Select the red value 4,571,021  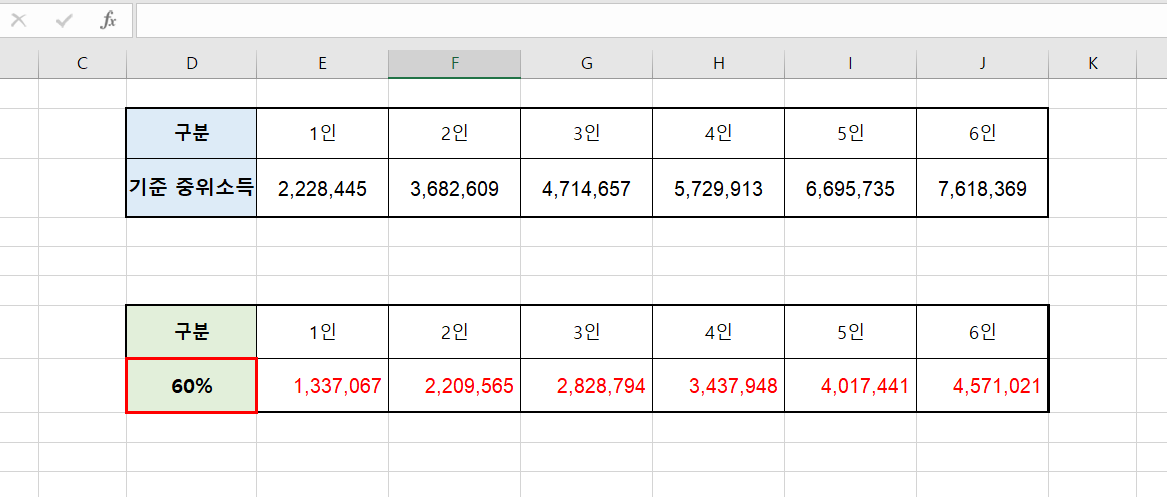click(982, 385)
